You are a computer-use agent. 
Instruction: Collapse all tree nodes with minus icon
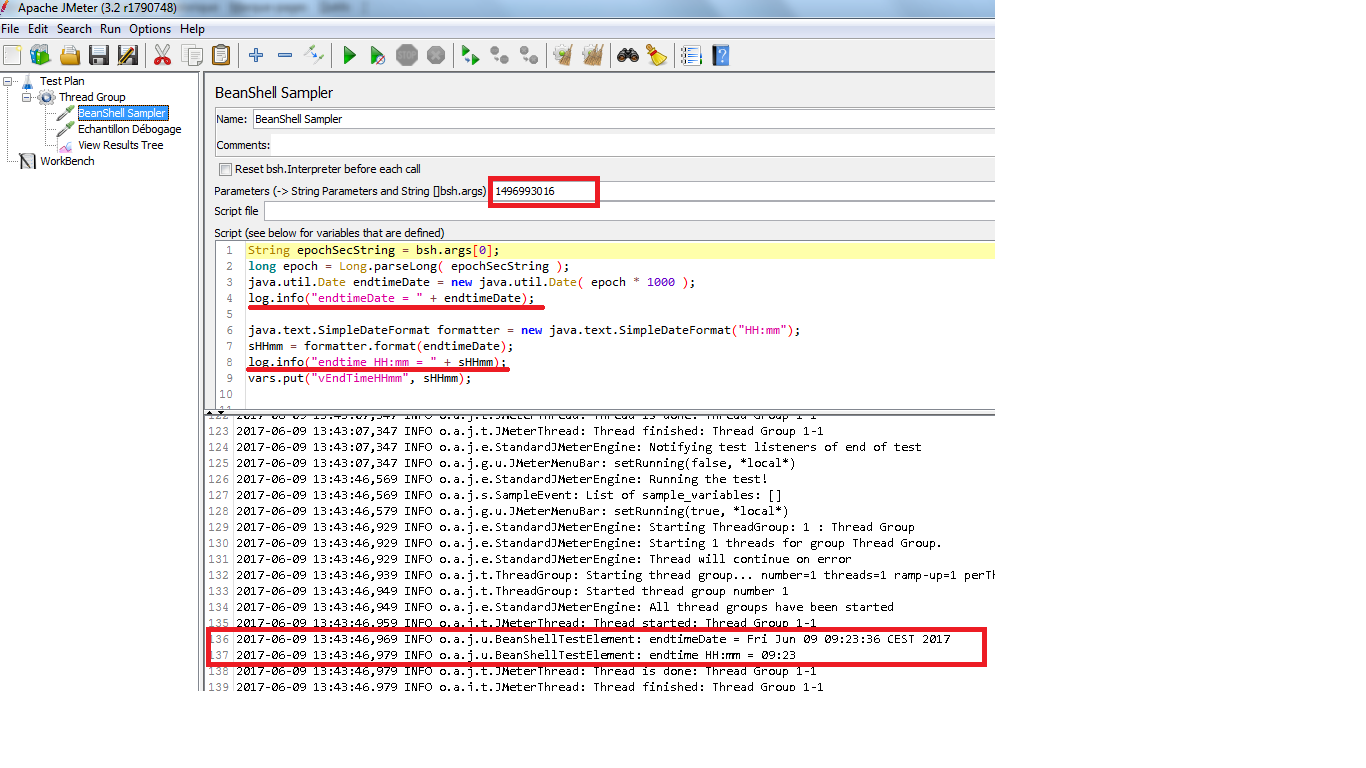point(285,55)
